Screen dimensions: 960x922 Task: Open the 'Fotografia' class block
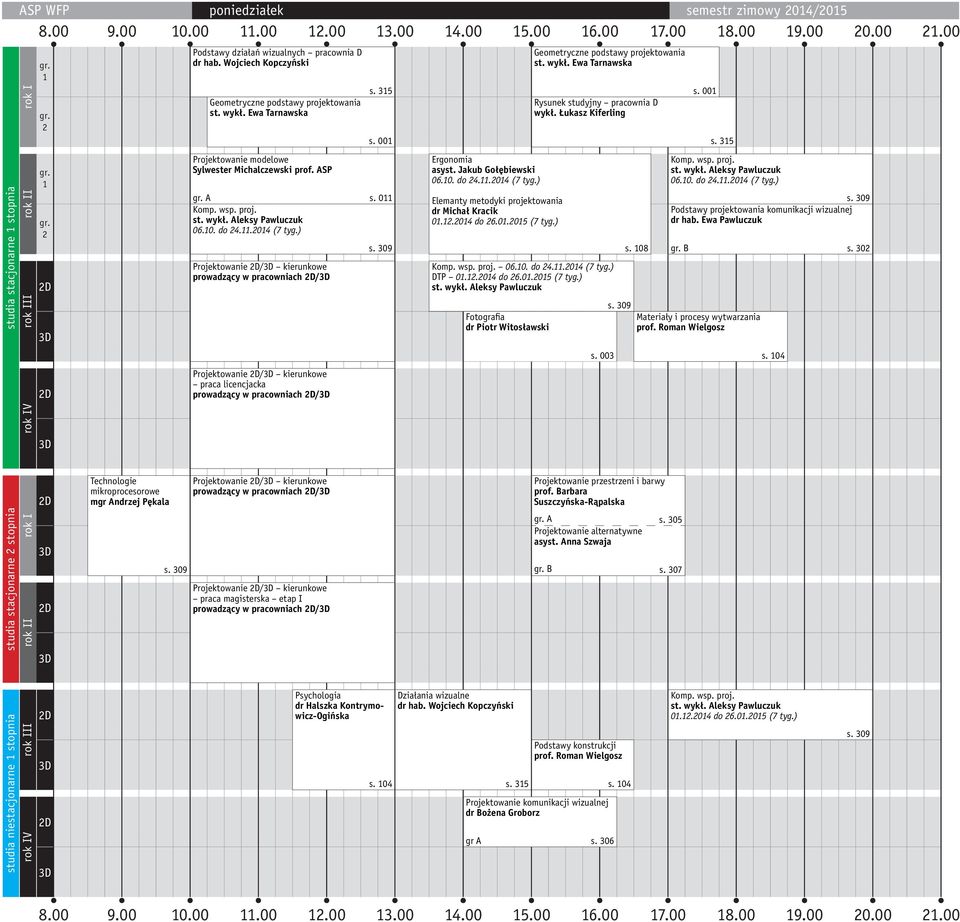click(539, 336)
